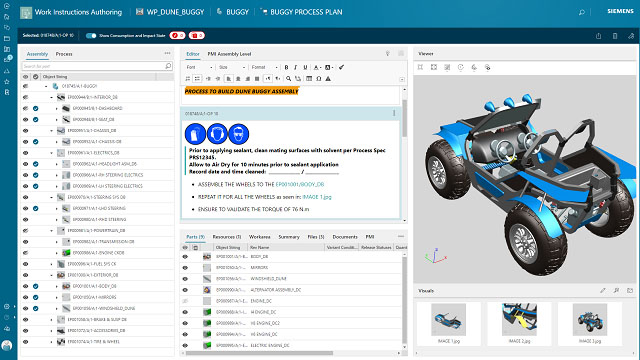640x360 pixels.
Task: Toggle Italic formatting in the editor toolbar
Action: [296, 67]
